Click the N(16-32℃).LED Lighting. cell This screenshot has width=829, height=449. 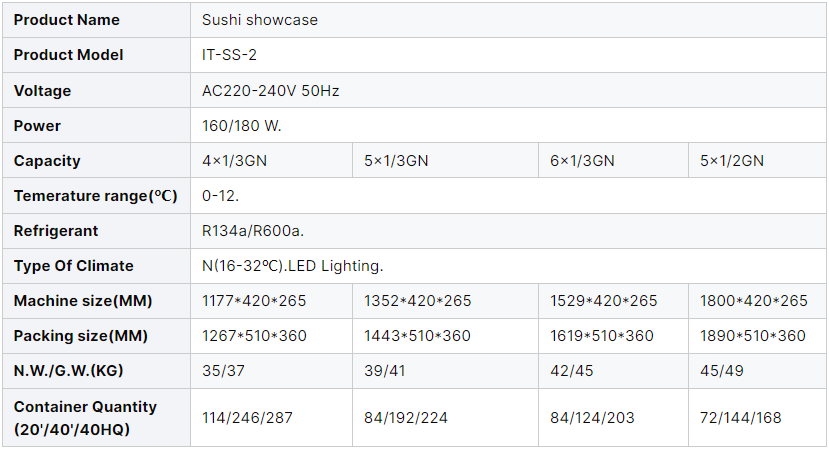pos(292,266)
